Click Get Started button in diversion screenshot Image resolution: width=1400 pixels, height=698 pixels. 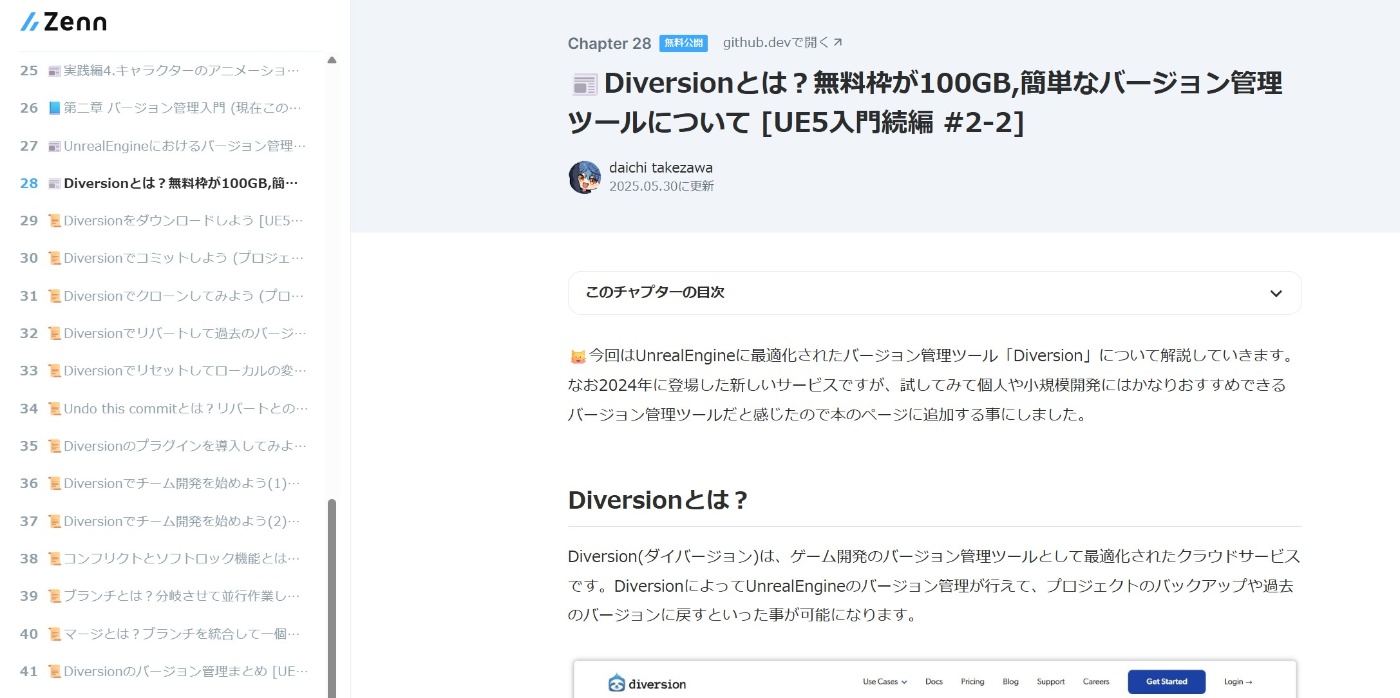click(1166, 682)
